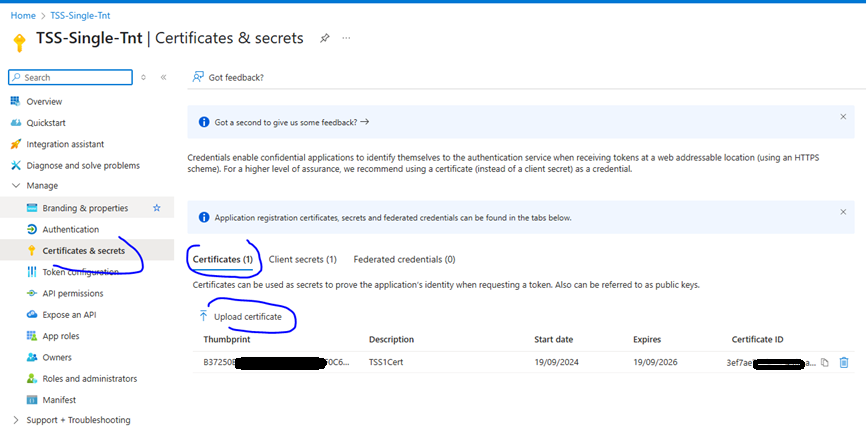Click the Got feedback? button
This screenshot has width=867, height=438.
click(228, 77)
